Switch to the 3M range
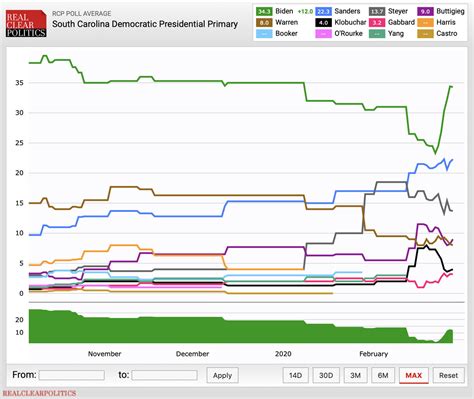 coord(355,375)
